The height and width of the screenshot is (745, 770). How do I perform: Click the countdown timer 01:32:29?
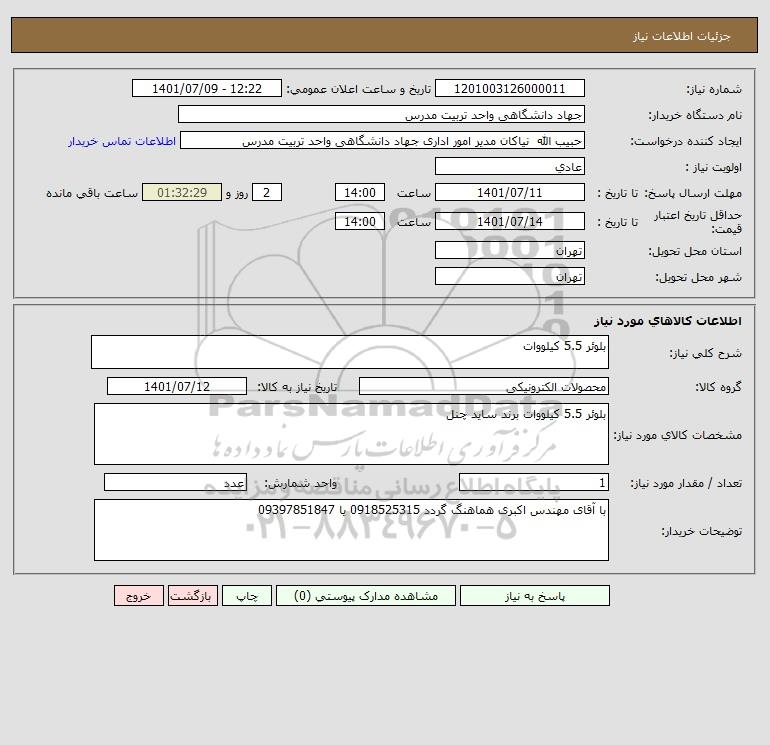click(182, 193)
